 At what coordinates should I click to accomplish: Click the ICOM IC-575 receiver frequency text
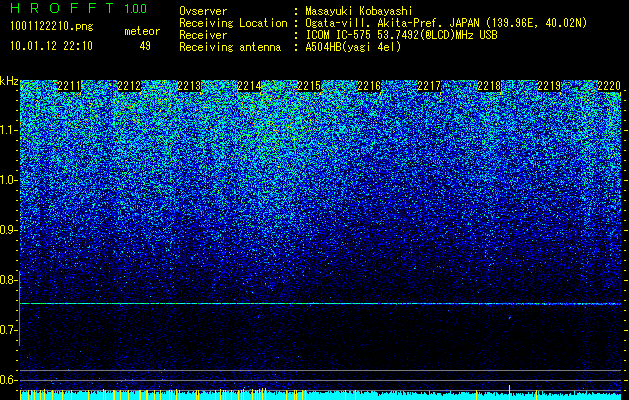coord(401,35)
